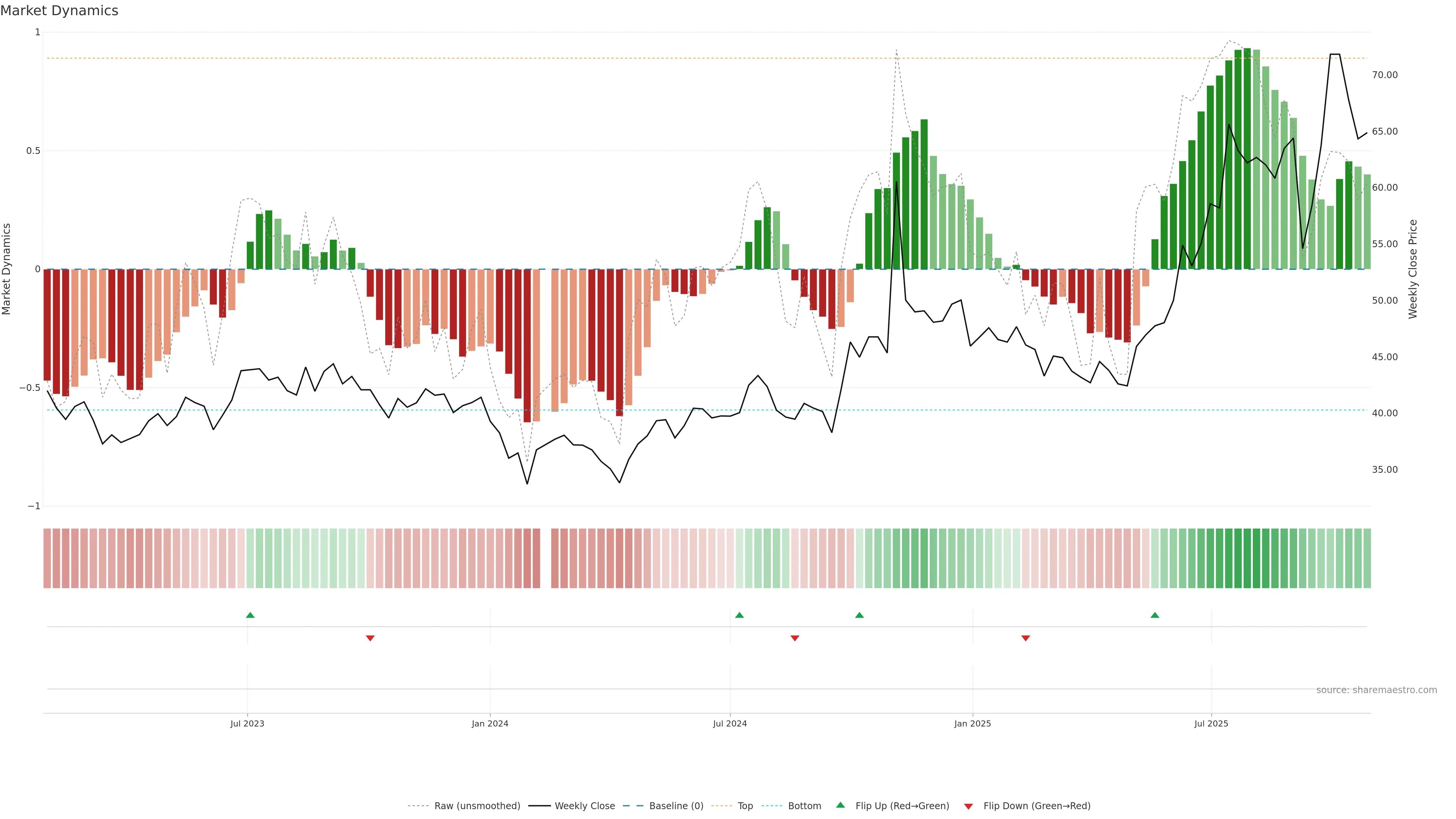Click the Flip Up marker near Jul 2023
The image size is (1456, 819).
pyautogui.click(x=250, y=615)
